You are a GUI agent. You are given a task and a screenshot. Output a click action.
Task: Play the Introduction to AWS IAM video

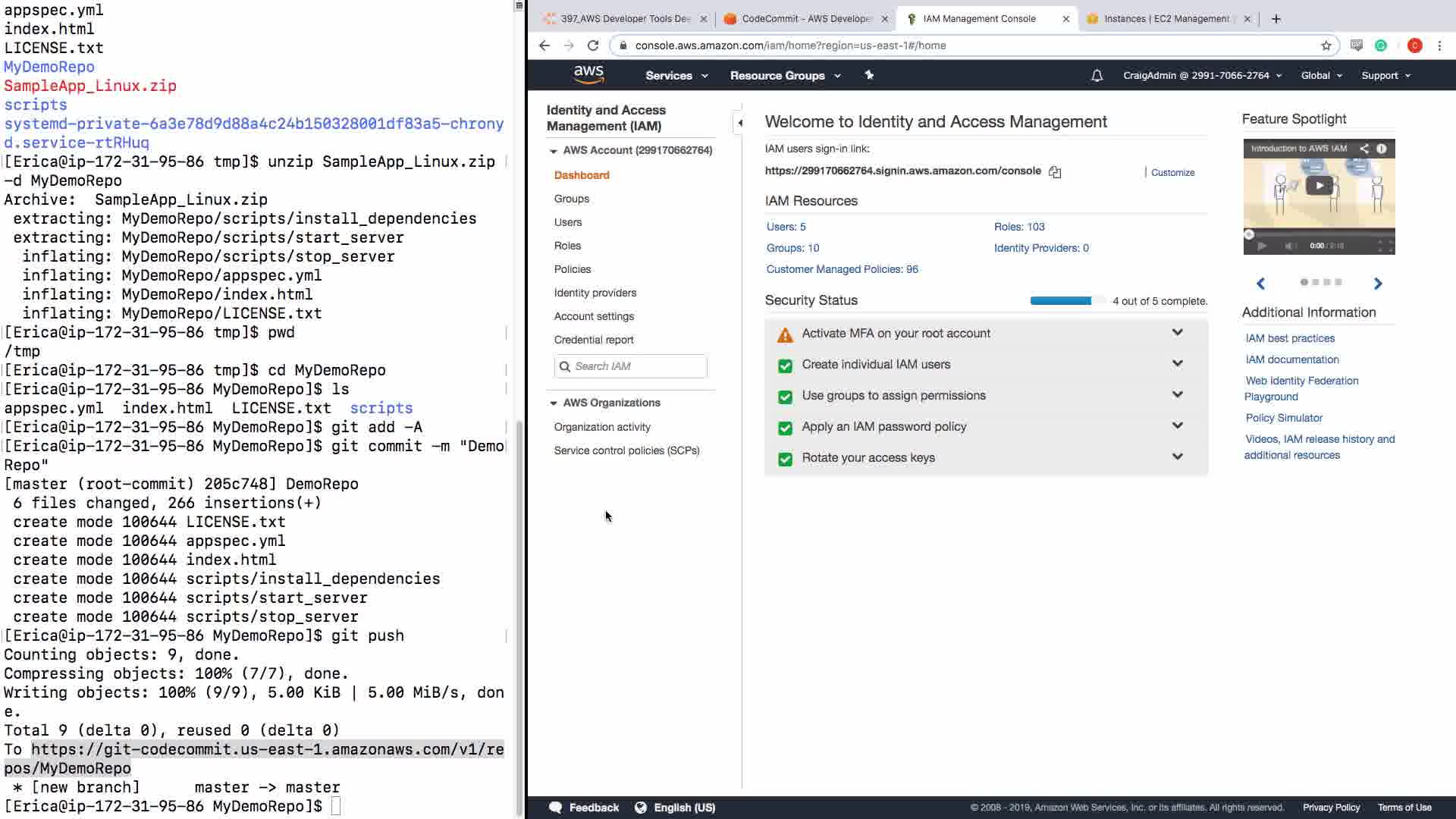1319,186
